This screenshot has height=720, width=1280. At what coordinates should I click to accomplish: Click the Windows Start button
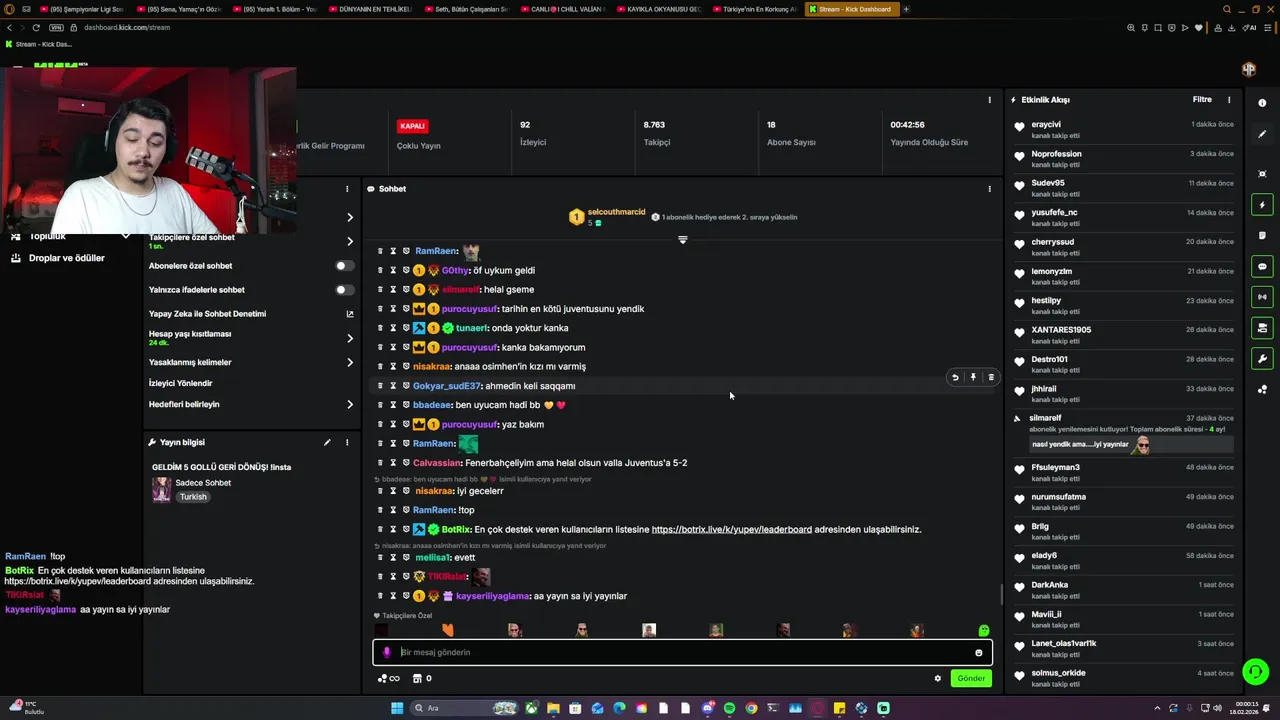click(x=397, y=708)
